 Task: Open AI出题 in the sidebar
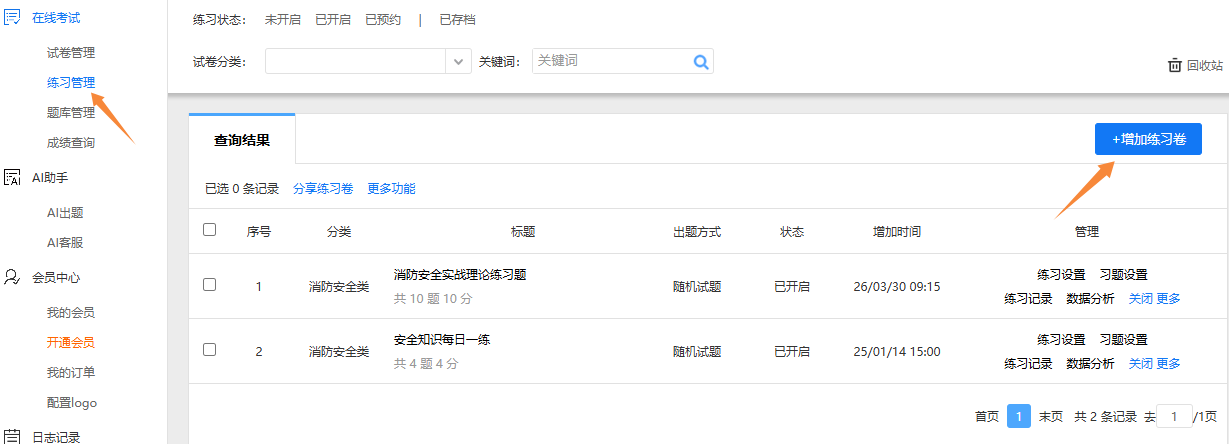click(65, 212)
